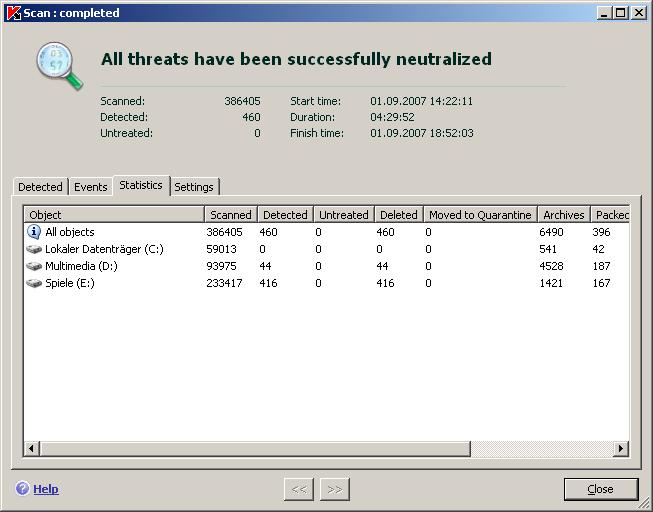Click archives value 6490 in All objects row
The width and height of the screenshot is (653, 512).
[x=551, y=232]
